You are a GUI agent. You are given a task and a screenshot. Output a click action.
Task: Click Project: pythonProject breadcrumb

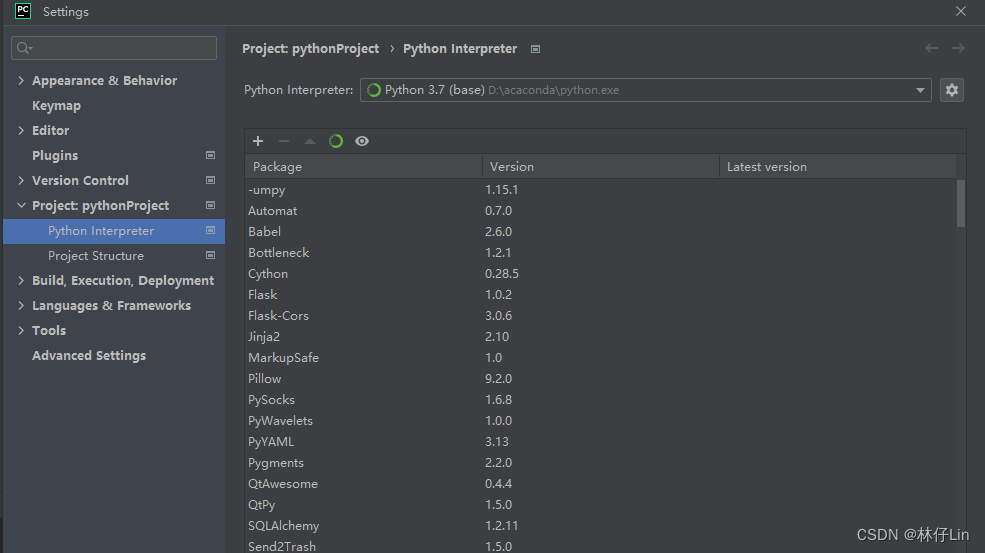pos(310,48)
